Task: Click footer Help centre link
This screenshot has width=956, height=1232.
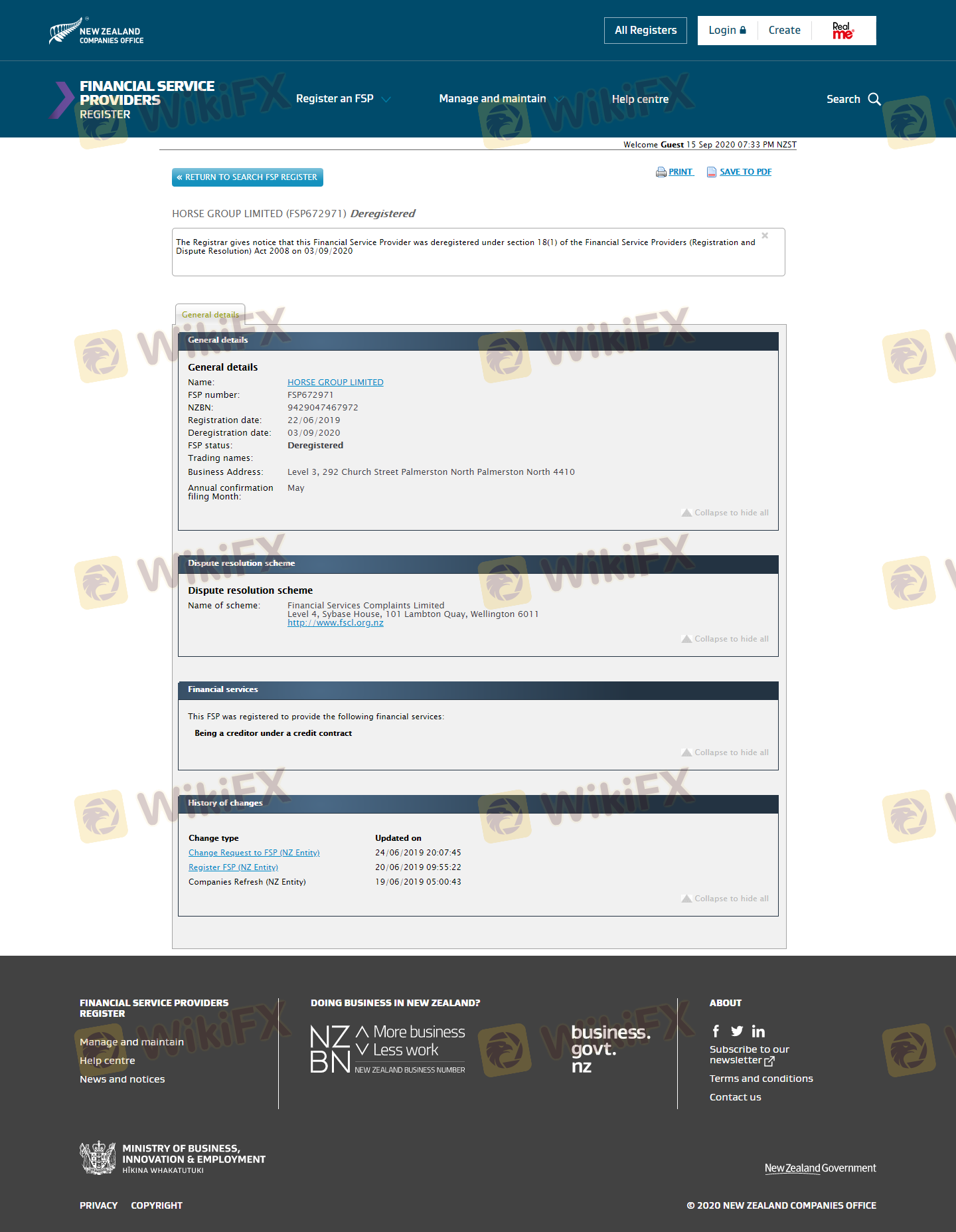Action: [108, 1061]
